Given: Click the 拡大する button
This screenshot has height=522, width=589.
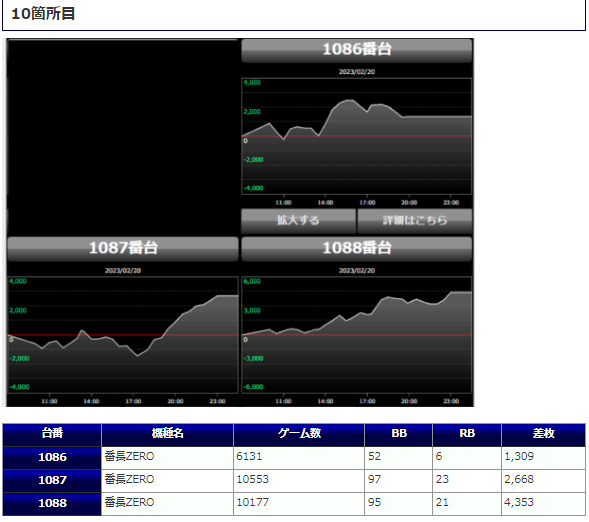Looking at the screenshot, I should pos(298,221).
